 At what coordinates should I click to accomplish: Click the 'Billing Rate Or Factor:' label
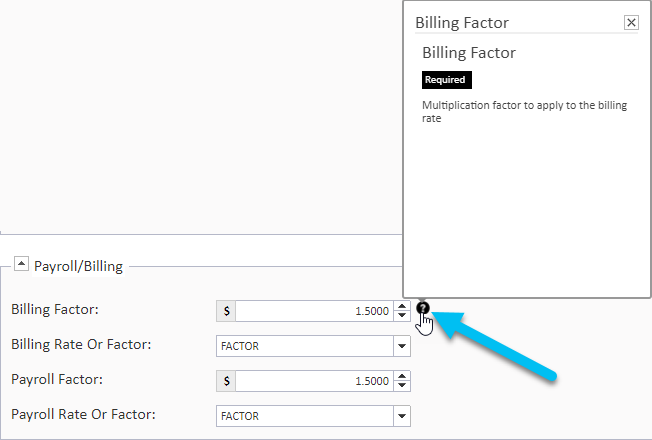click(81, 344)
